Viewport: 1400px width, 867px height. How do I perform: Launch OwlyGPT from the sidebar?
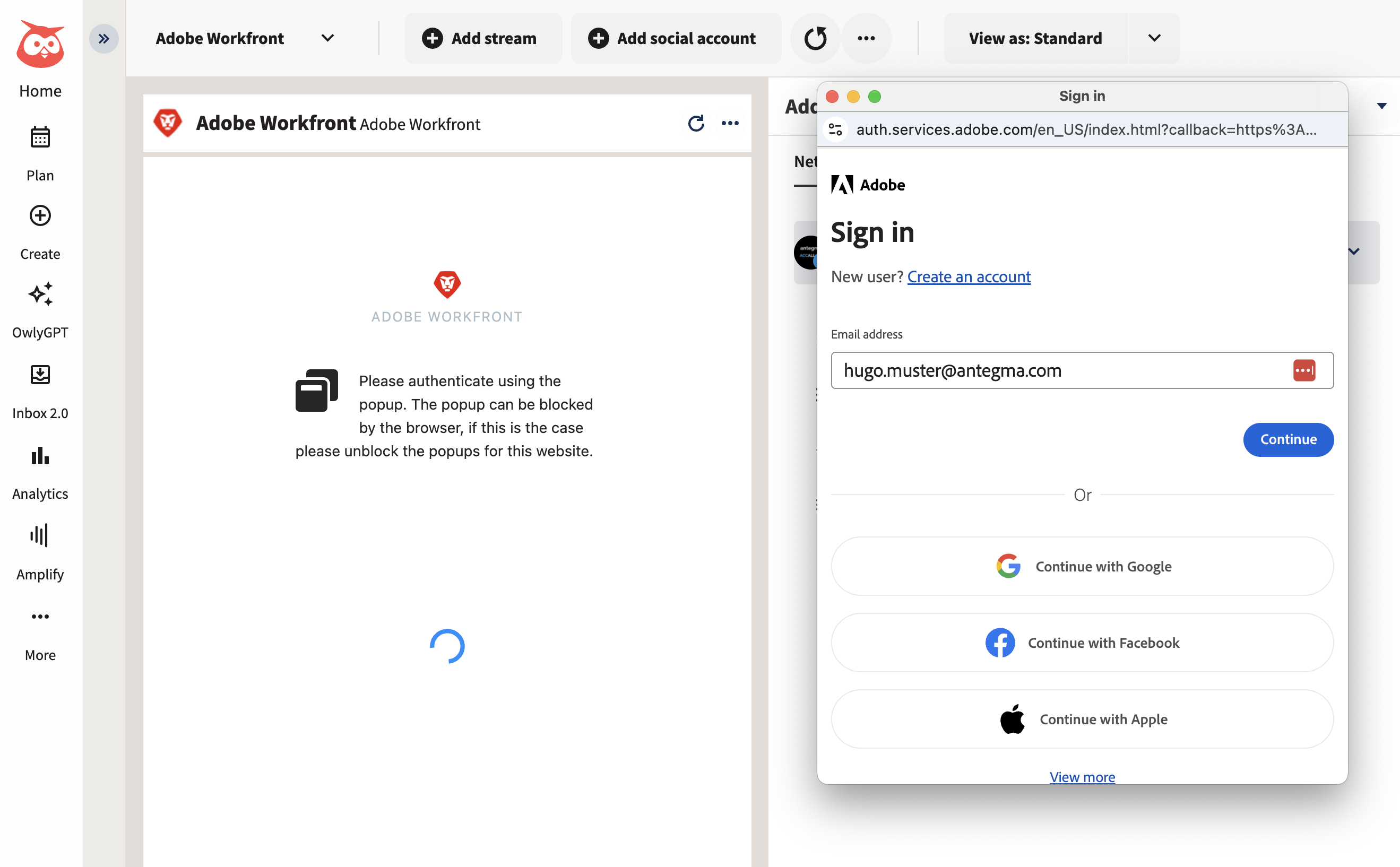(40, 311)
